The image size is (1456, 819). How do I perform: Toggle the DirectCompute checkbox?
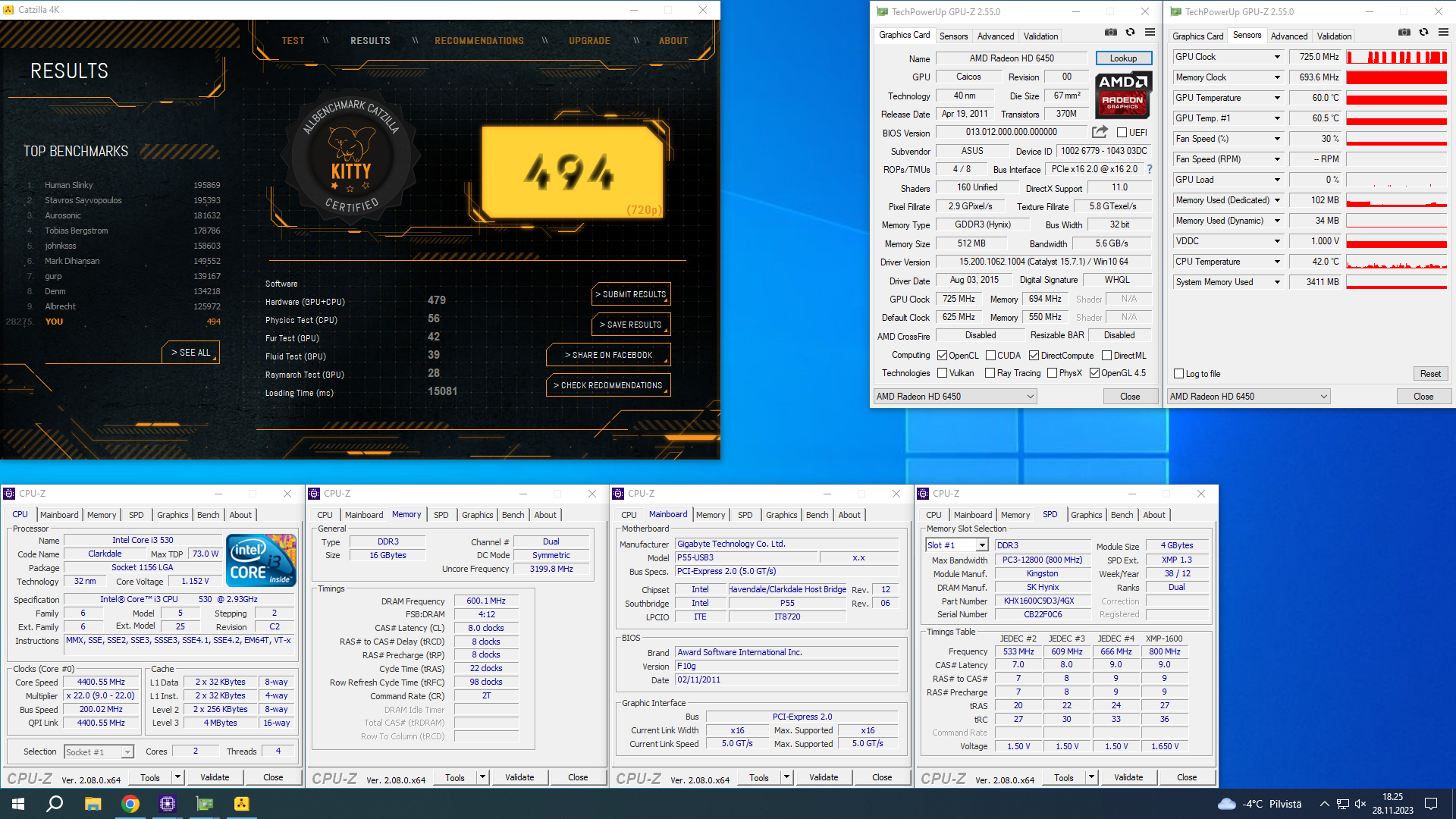(x=1034, y=356)
